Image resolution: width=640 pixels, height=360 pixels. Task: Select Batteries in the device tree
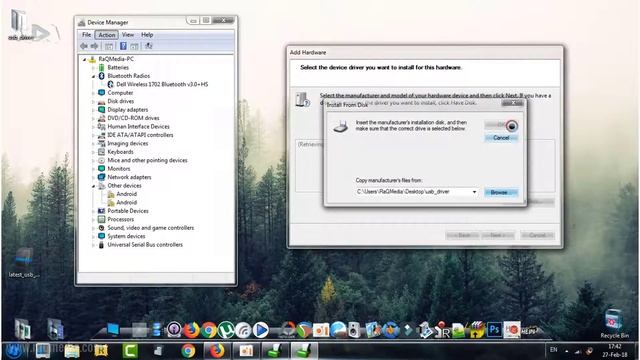tap(118, 67)
